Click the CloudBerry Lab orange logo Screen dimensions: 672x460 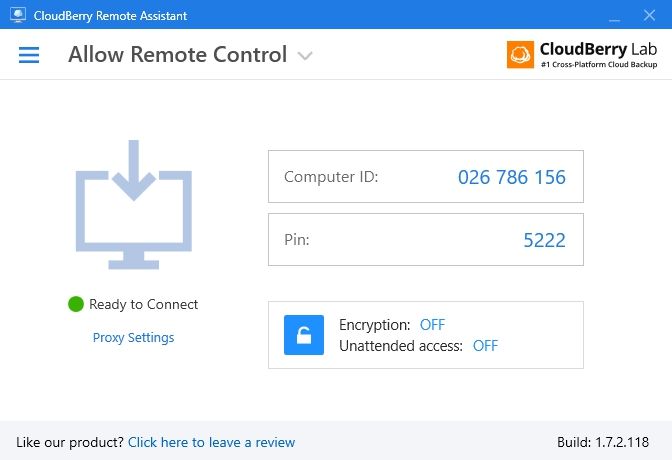pos(520,54)
